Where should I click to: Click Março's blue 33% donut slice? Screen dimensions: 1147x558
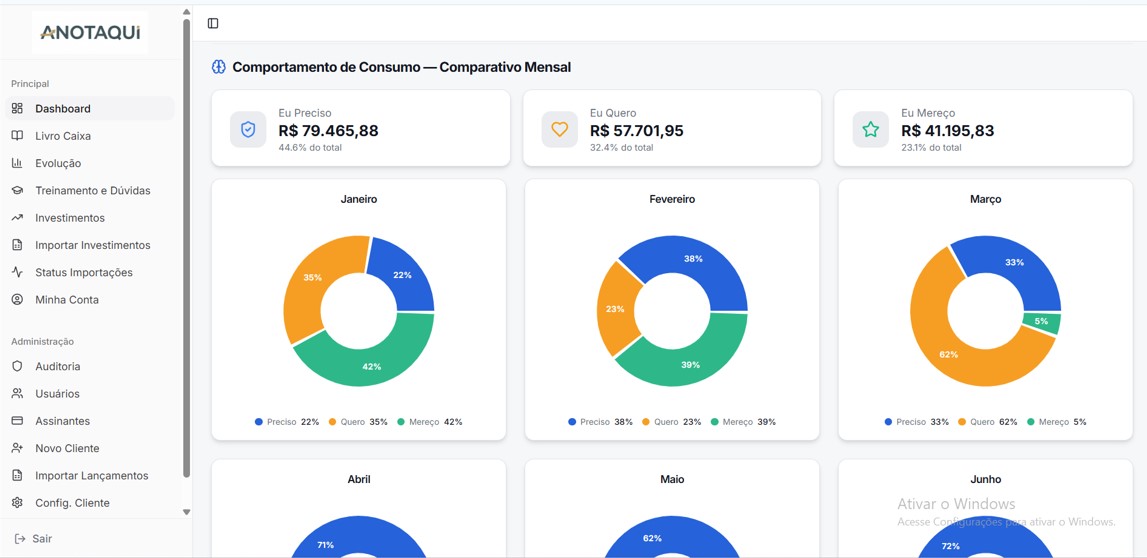1014,264
